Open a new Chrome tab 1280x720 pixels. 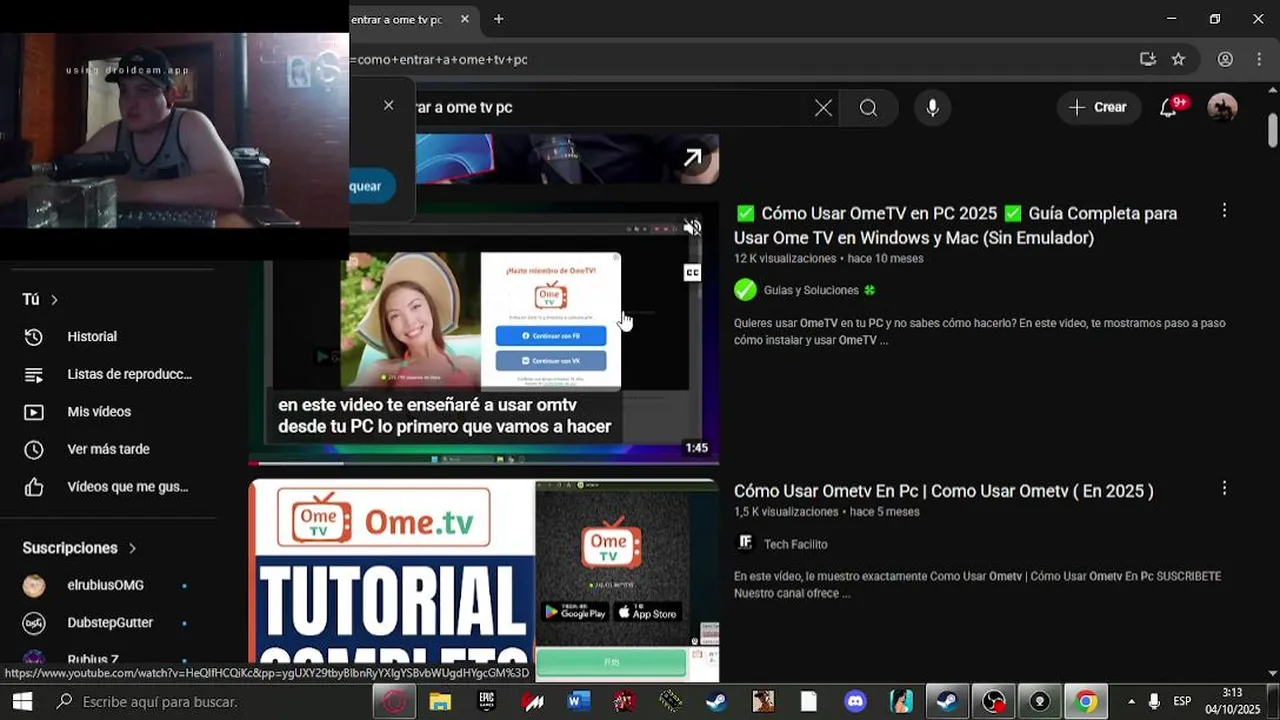pos(498,19)
